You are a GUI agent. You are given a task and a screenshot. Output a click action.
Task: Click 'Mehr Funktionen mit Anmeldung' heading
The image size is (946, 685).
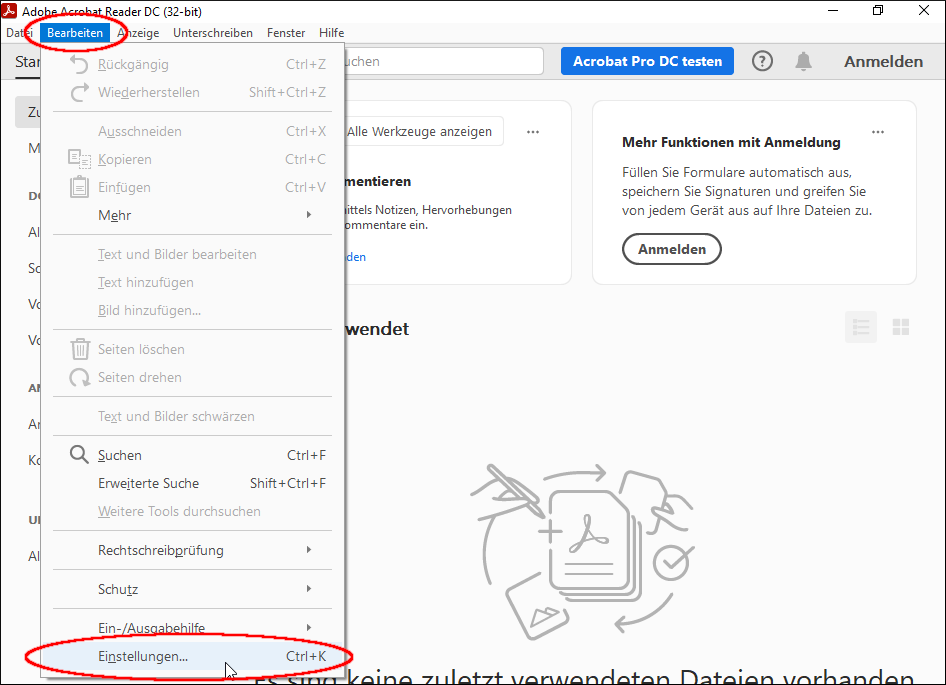point(731,142)
